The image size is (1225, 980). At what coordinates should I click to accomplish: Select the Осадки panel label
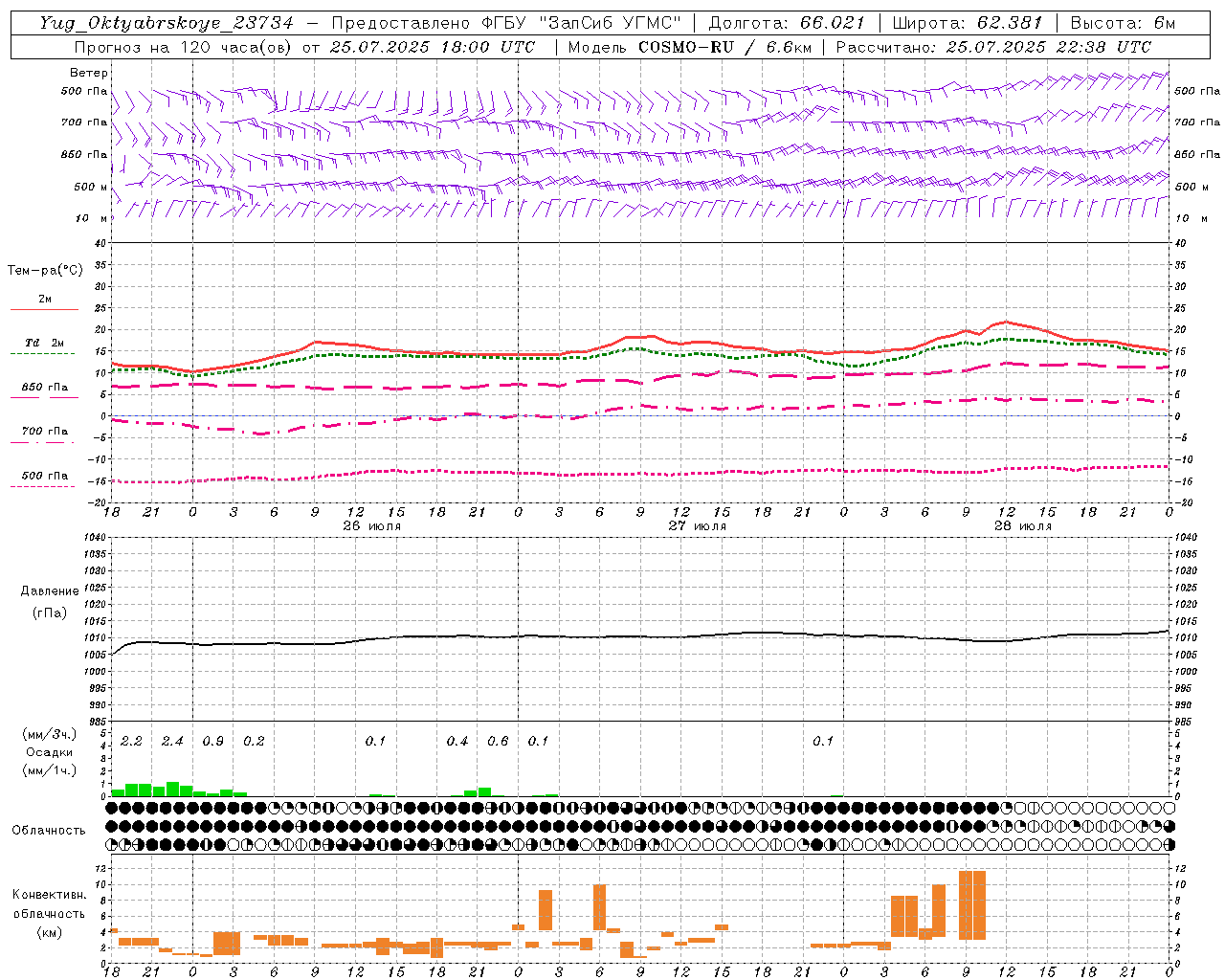pyautogui.click(x=49, y=752)
